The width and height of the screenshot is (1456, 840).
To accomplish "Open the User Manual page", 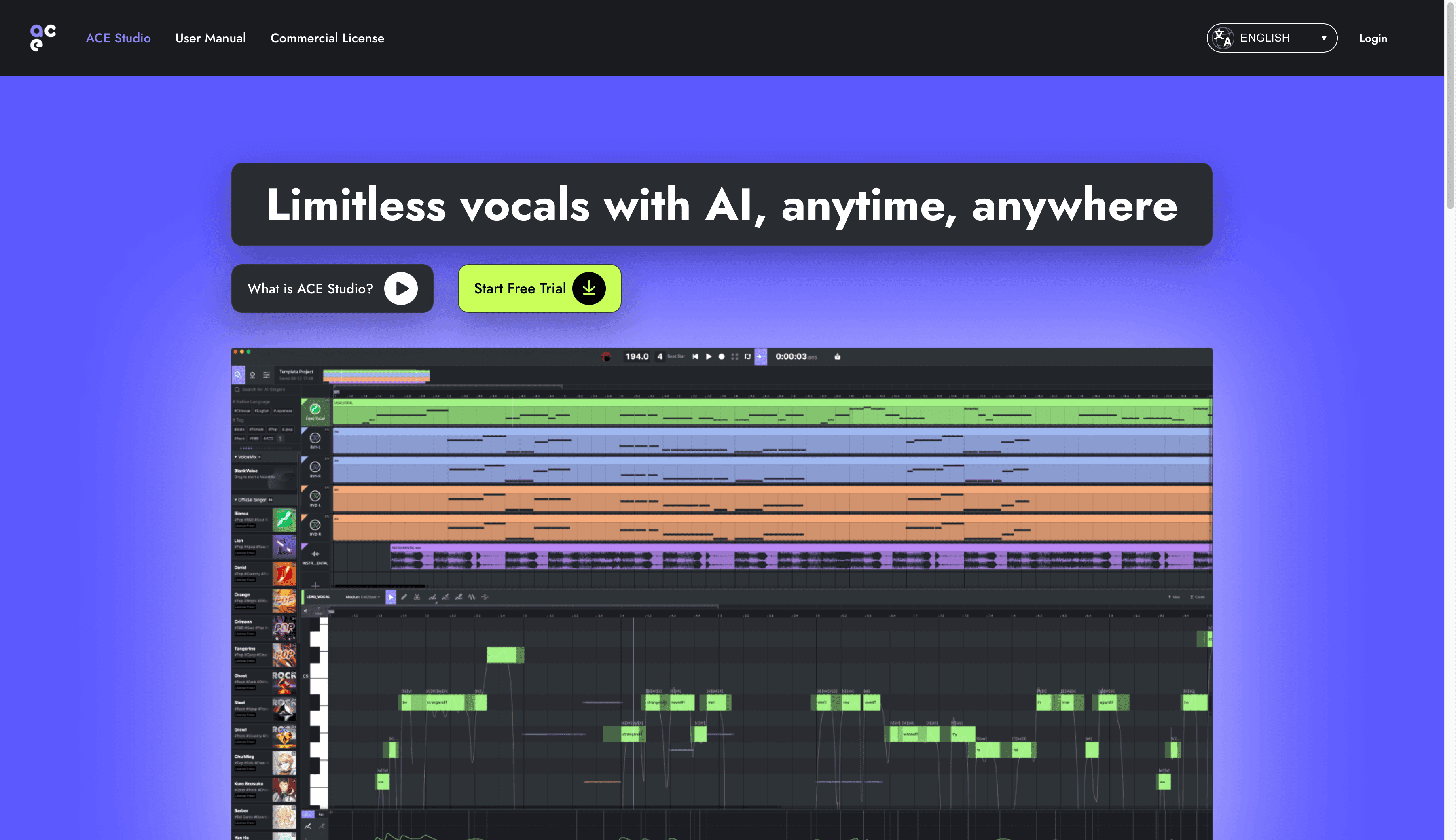I will [x=210, y=38].
